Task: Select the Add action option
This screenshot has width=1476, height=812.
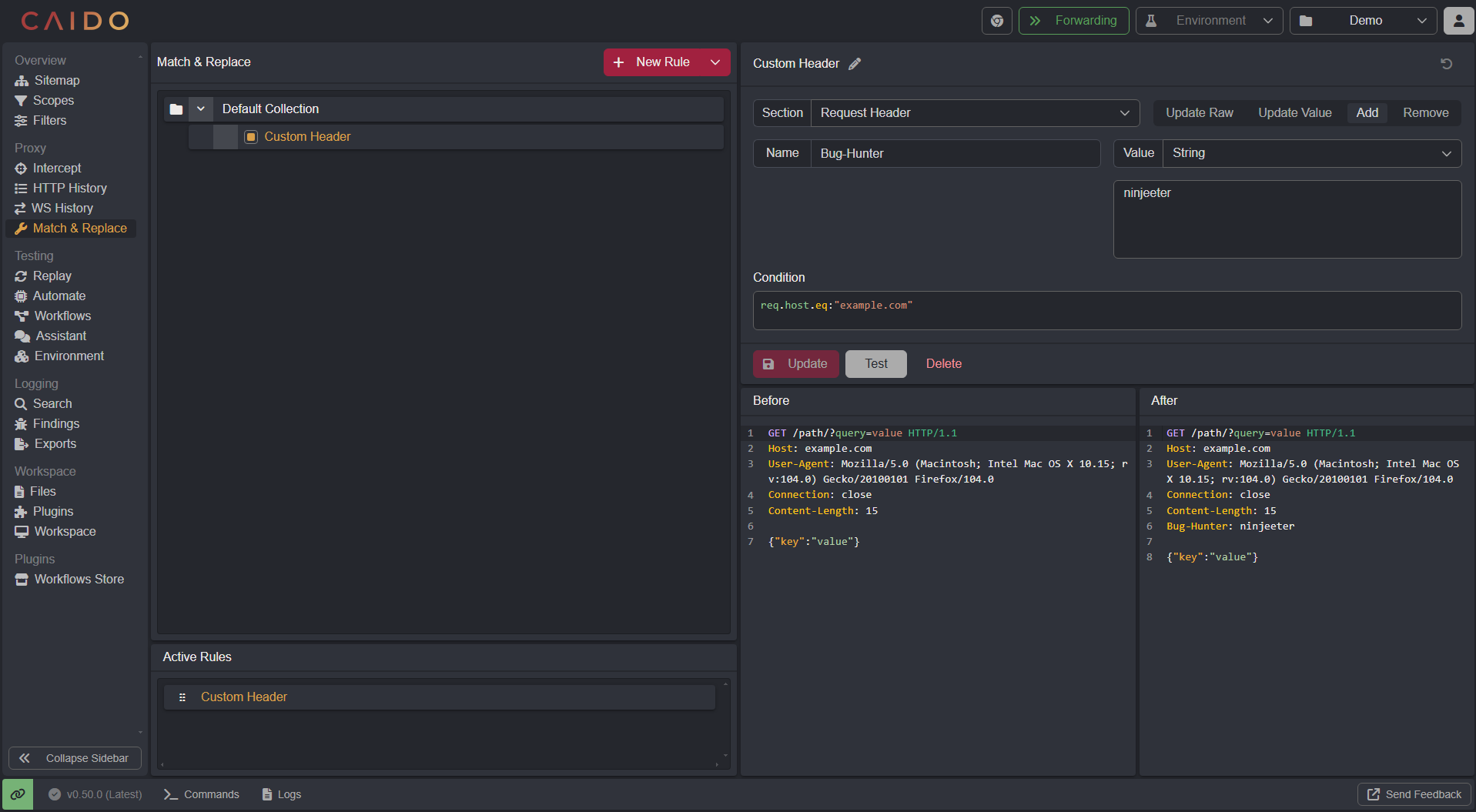Action: coord(1367,113)
